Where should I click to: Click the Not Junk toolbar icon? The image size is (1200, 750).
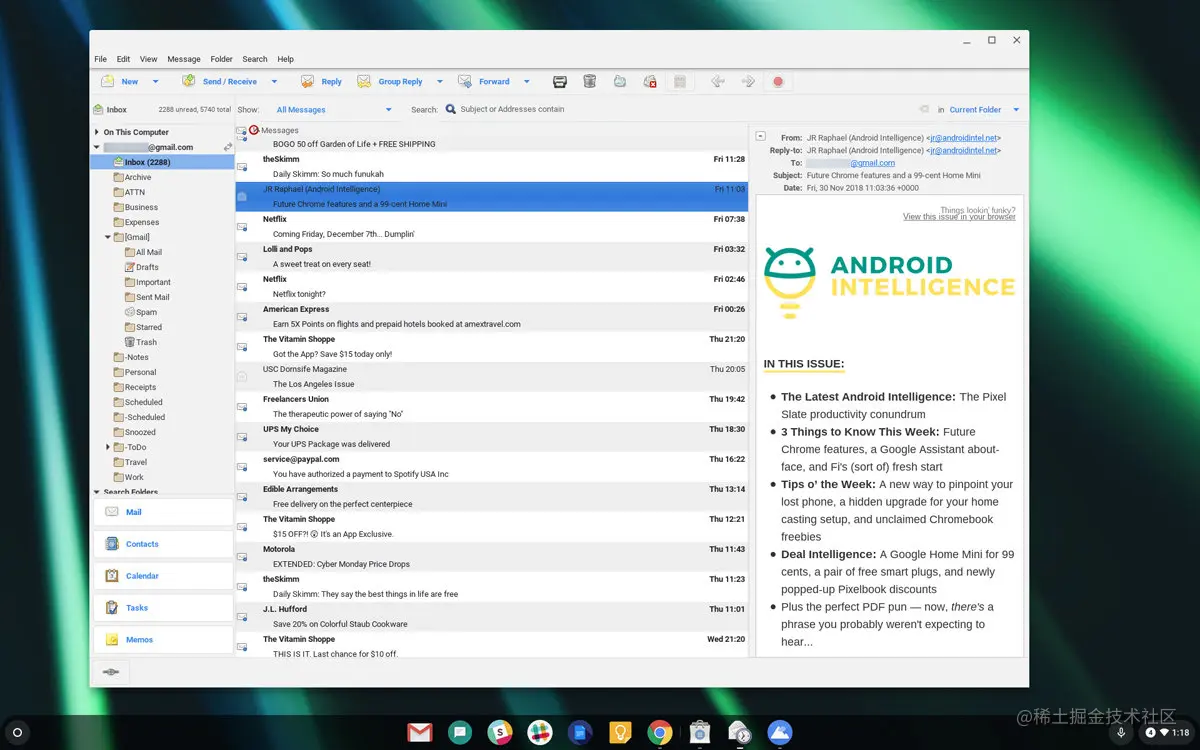coord(650,82)
